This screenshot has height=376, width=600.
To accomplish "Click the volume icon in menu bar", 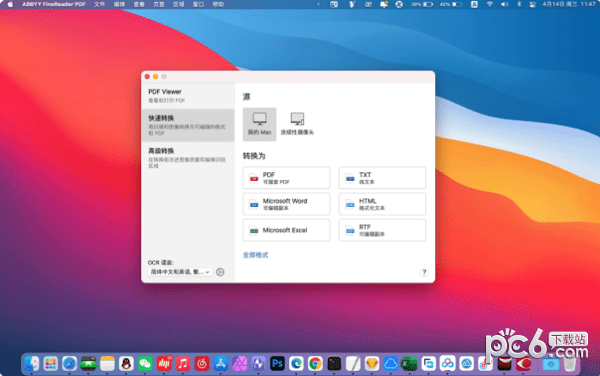I will coord(505,4).
